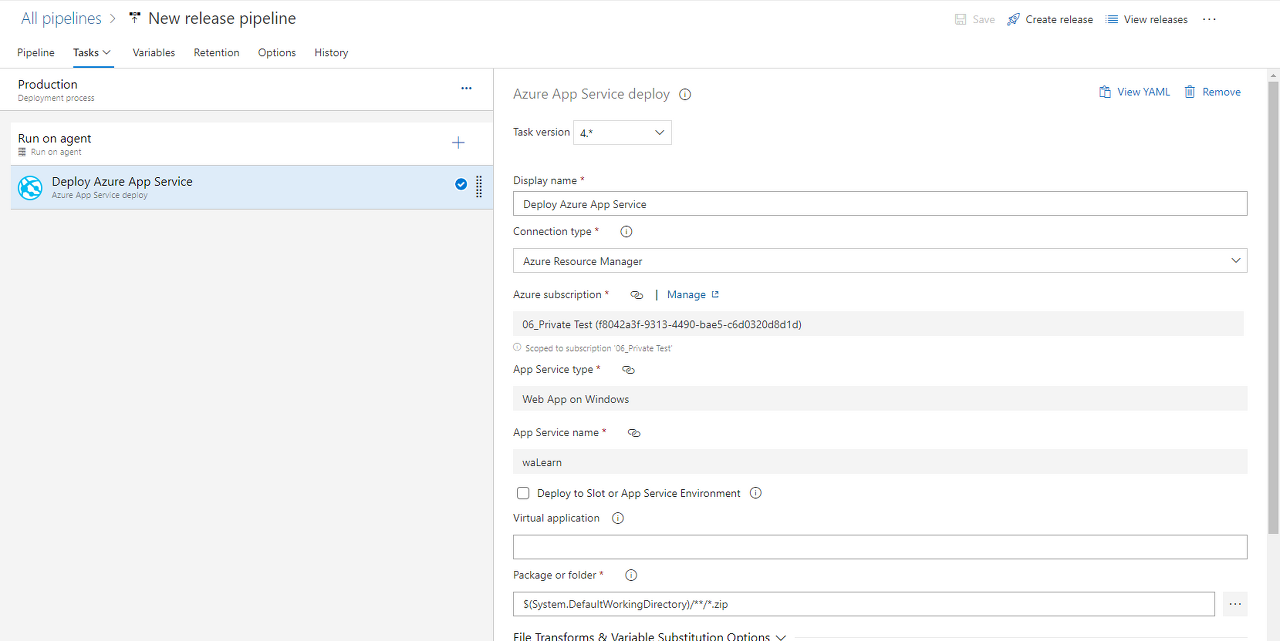Viewport: 1280px width, 641px height.
Task: Click the View YAML clipboard icon
Action: point(1105,92)
